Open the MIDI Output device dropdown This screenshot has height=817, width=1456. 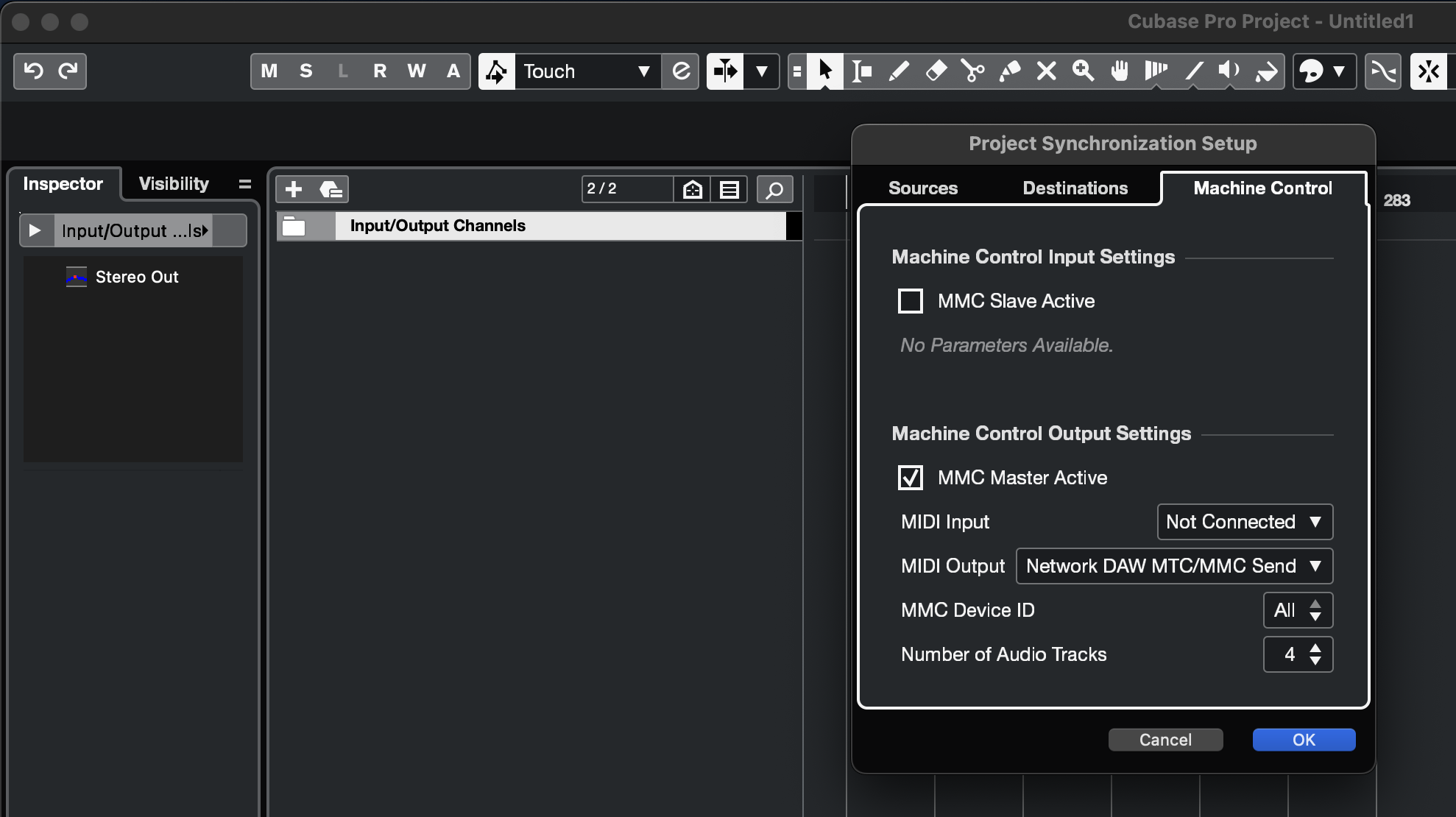tap(1174, 566)
